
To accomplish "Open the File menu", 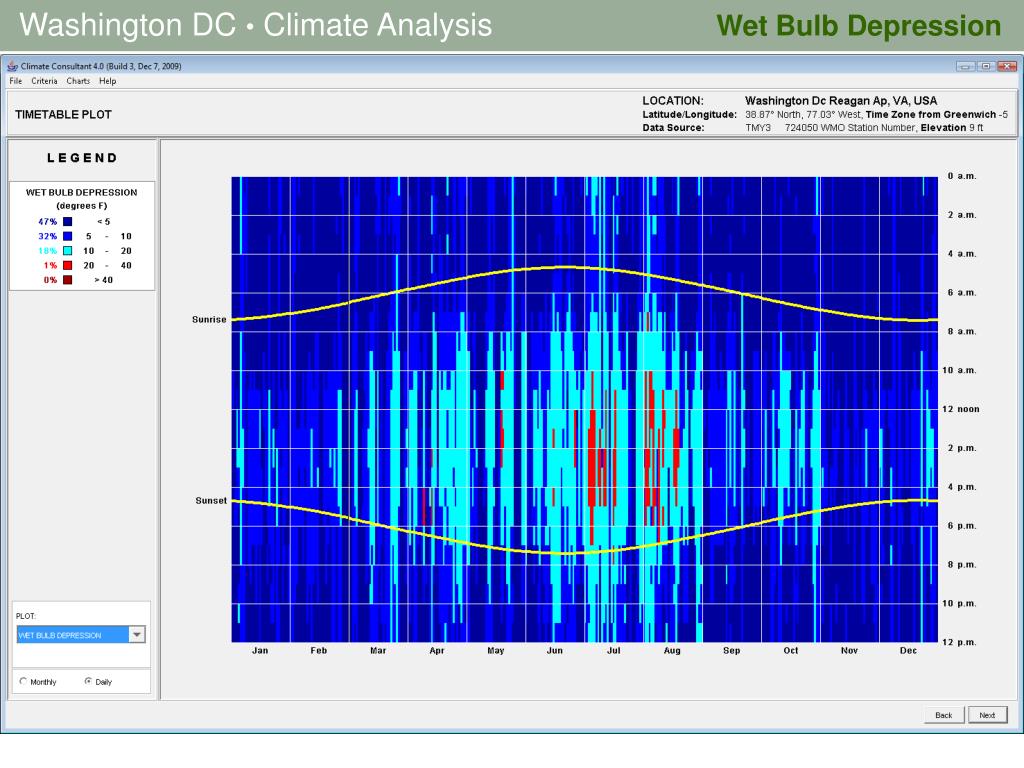I will coord(16,81).
